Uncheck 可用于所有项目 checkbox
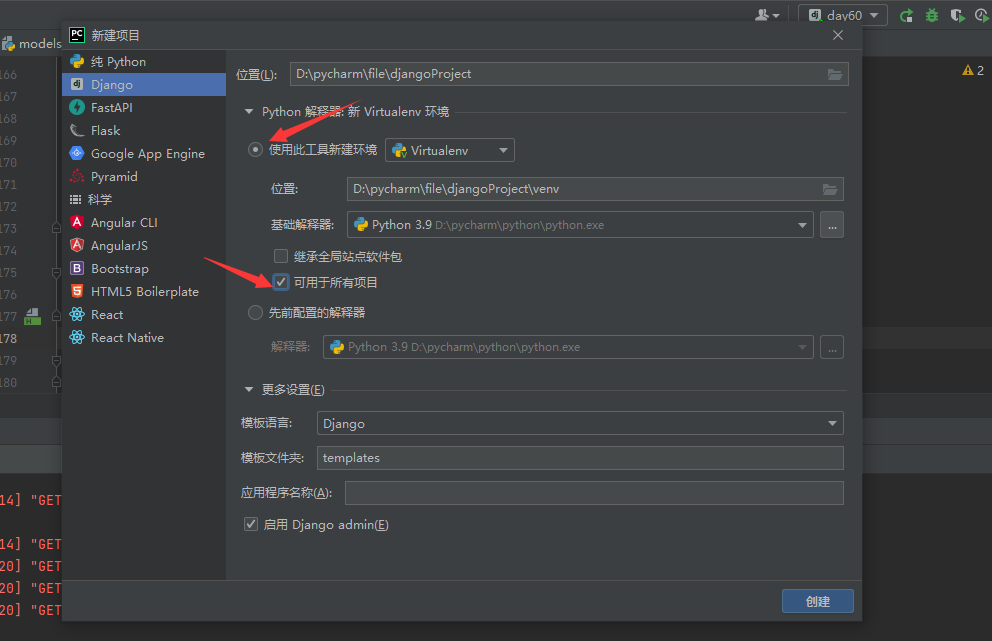 281,282
